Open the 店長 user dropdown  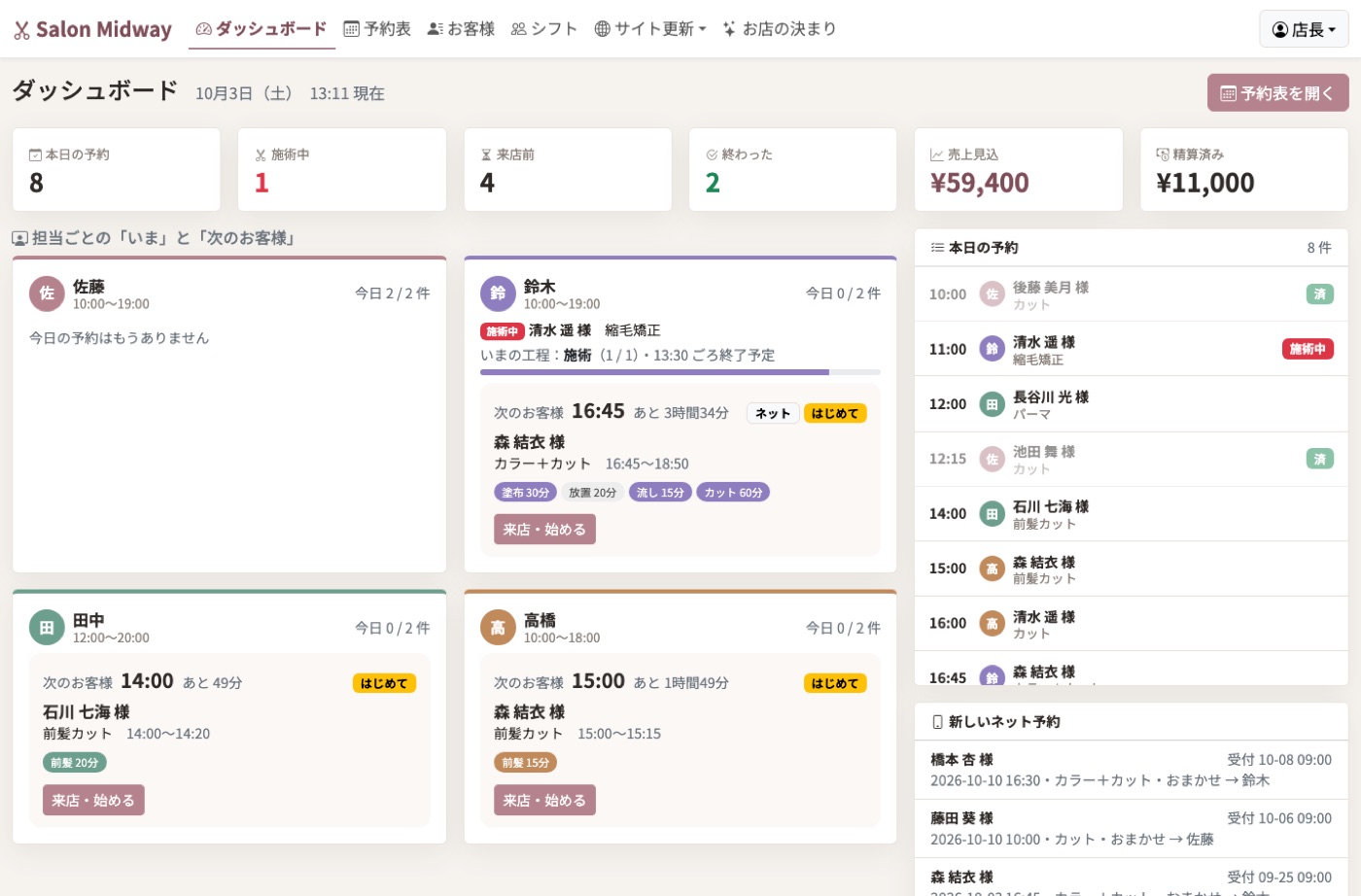click(x=1304, y=30)
